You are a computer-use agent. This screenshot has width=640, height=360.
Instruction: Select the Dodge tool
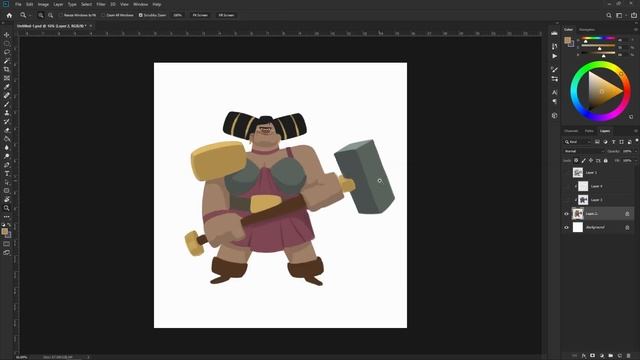tap(7, 156)
